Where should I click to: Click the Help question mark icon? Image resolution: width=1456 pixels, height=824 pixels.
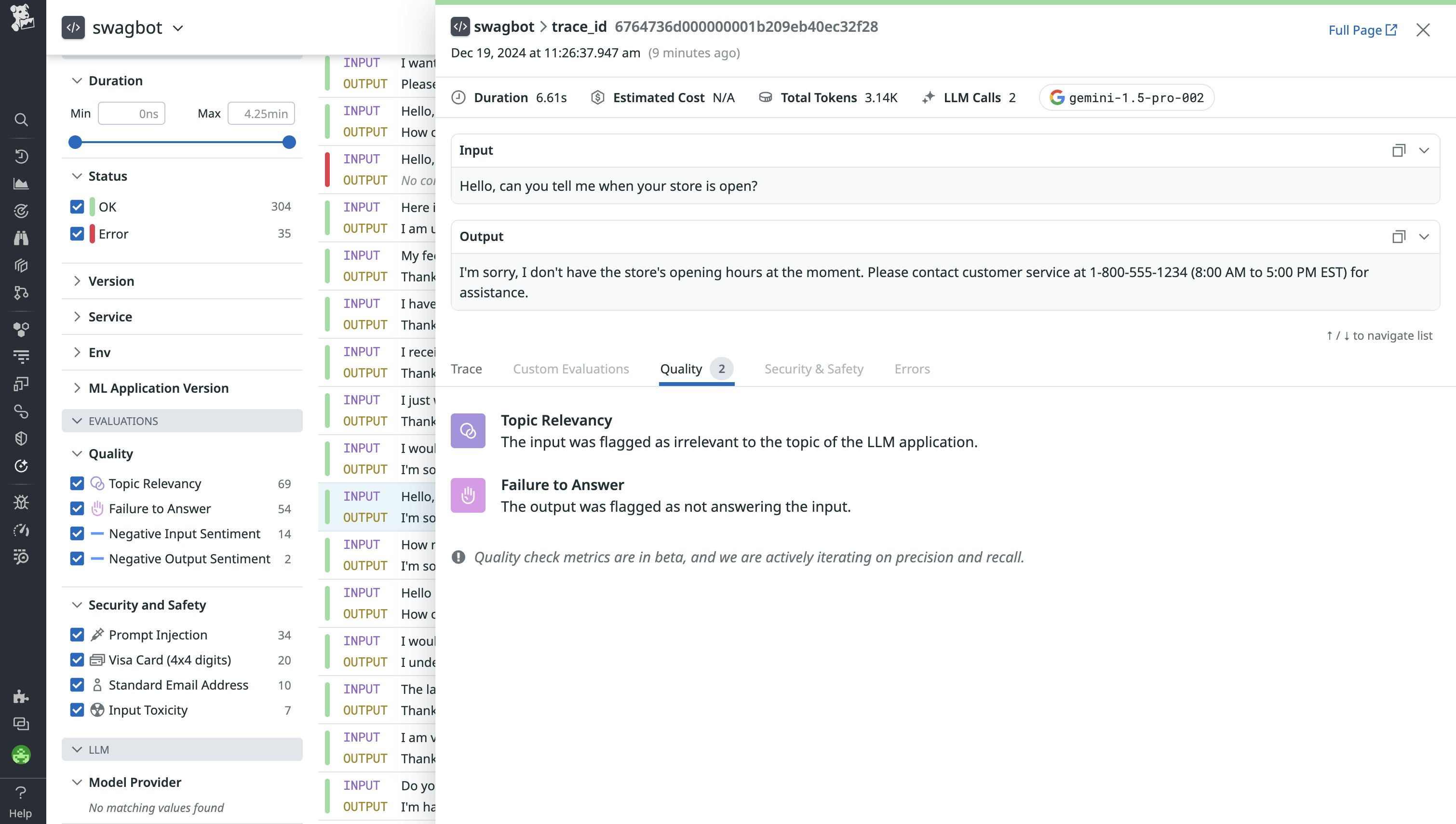coord(20,792)
